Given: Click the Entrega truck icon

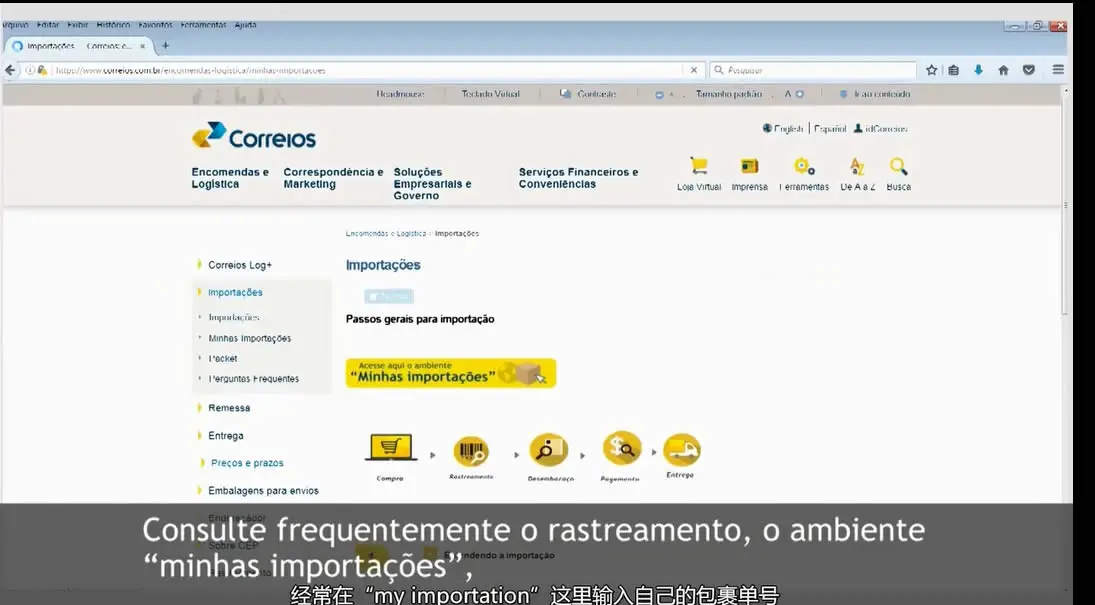Looking at the screenshot, I should pyautogui.click(x=682, y=449).
